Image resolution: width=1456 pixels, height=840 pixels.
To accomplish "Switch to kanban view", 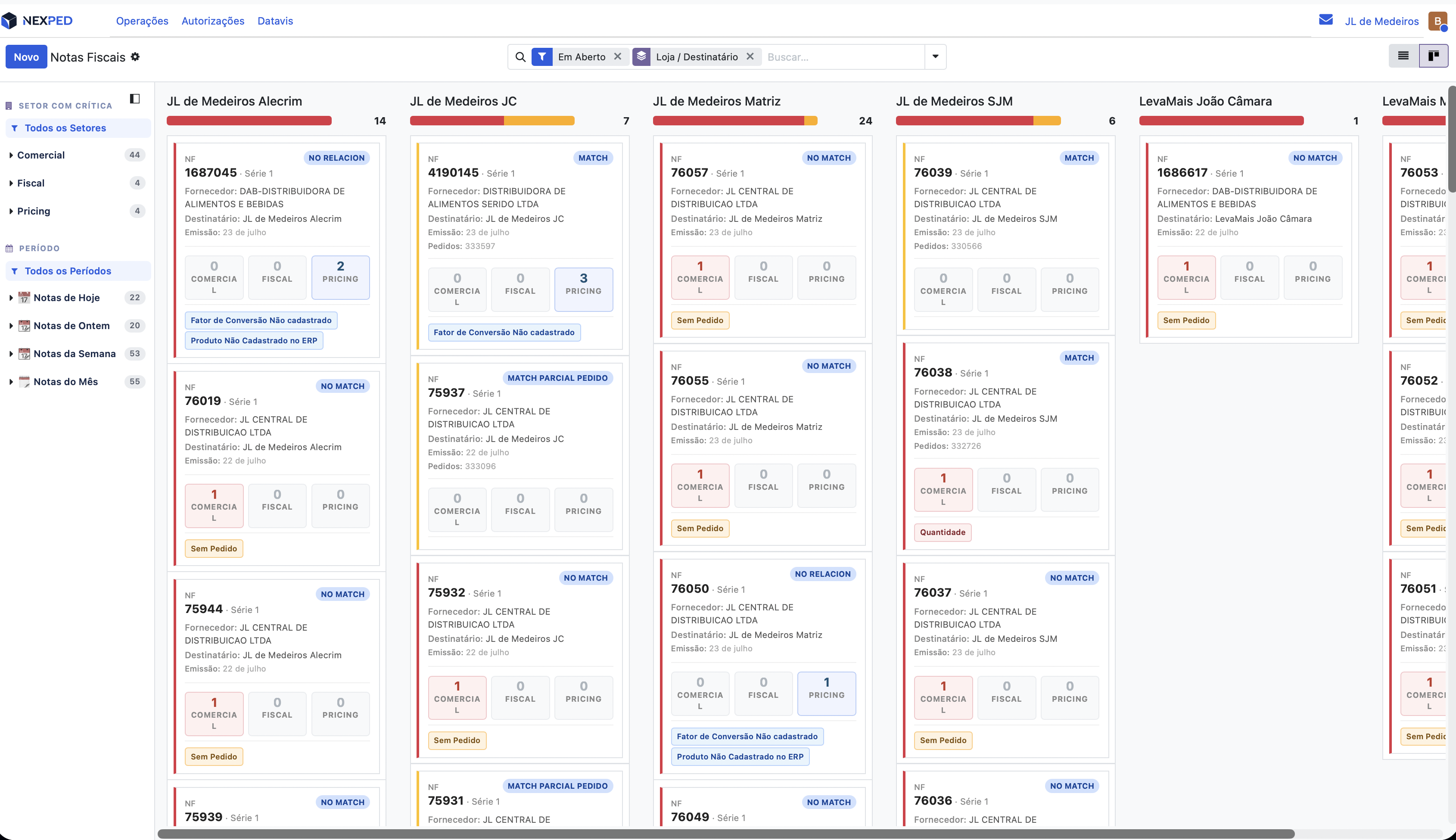I will [x=1433, y=56].
